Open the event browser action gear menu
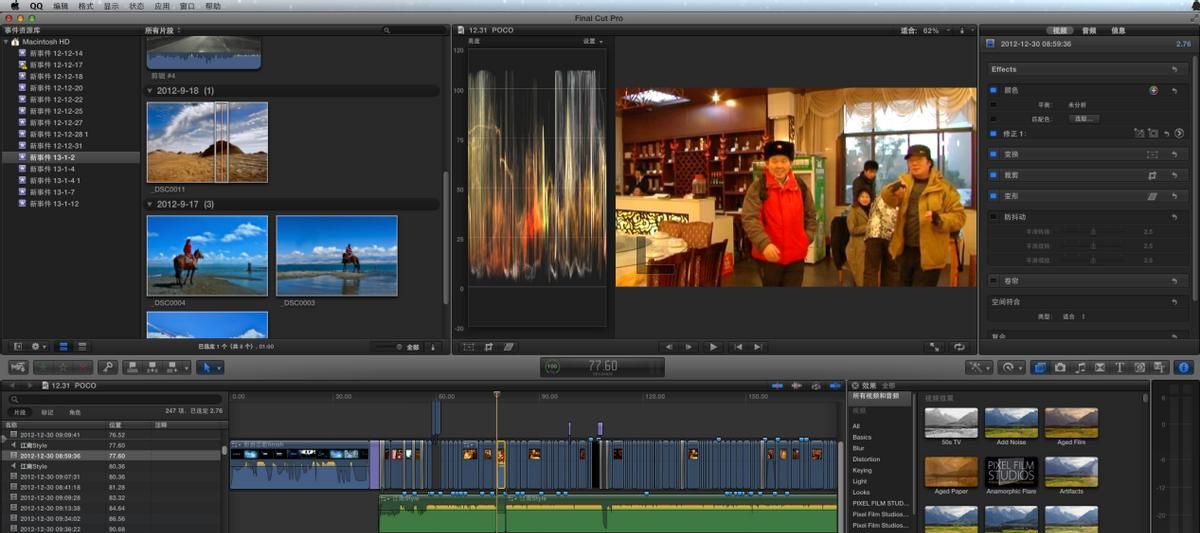The height and width of the screenshot is (533, 1200). (x=41, y=347)
